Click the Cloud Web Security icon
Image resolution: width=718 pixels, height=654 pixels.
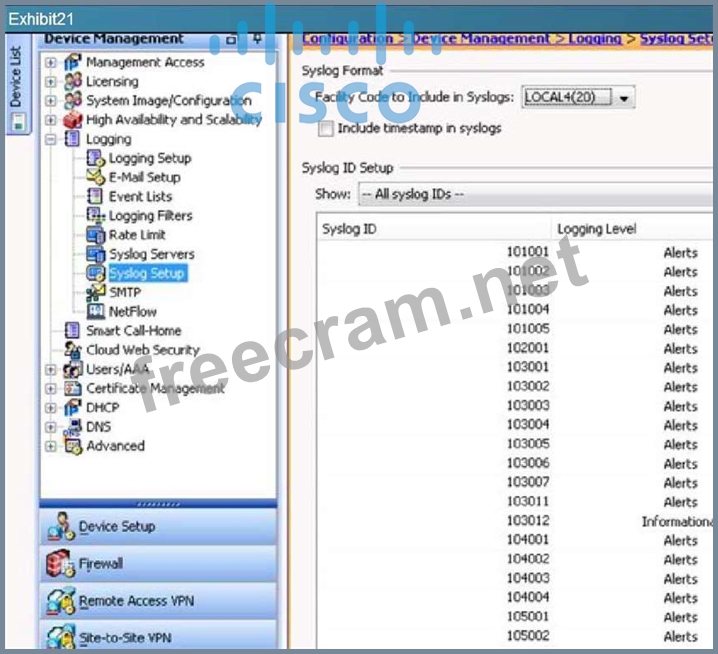[72, 350]
